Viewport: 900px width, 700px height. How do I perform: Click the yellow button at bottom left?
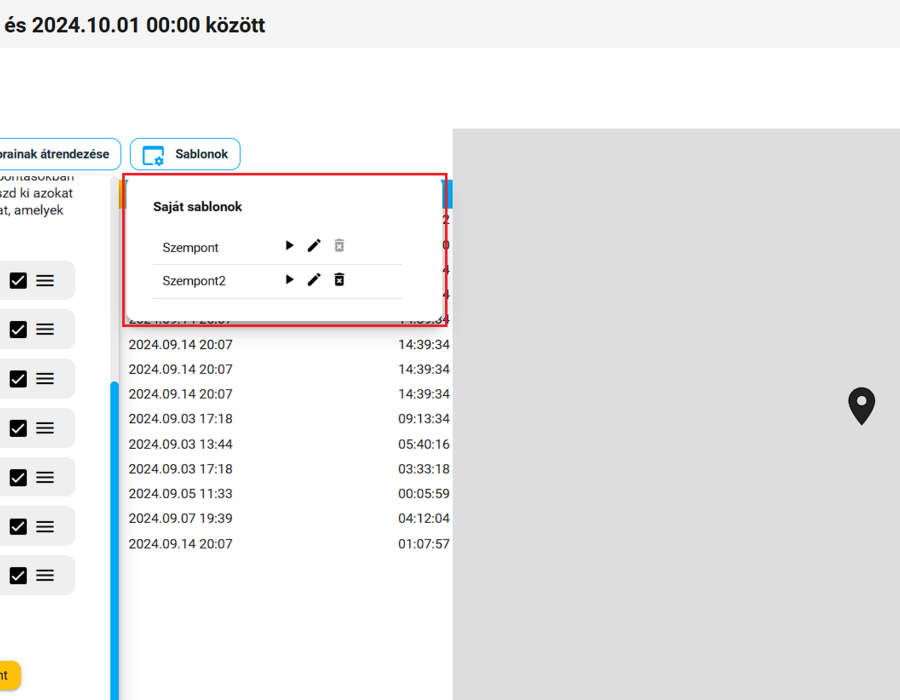(10, 675)
